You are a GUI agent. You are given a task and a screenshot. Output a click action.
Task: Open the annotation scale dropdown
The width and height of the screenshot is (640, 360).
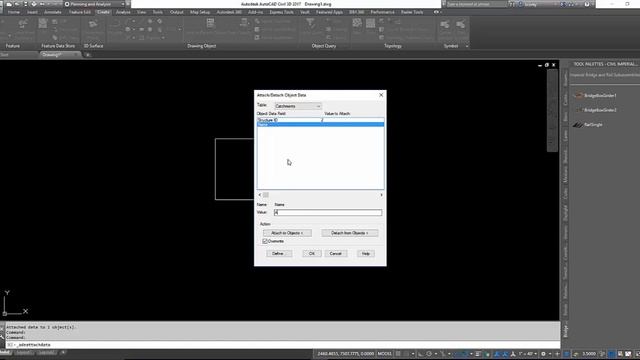click(527, 354)
